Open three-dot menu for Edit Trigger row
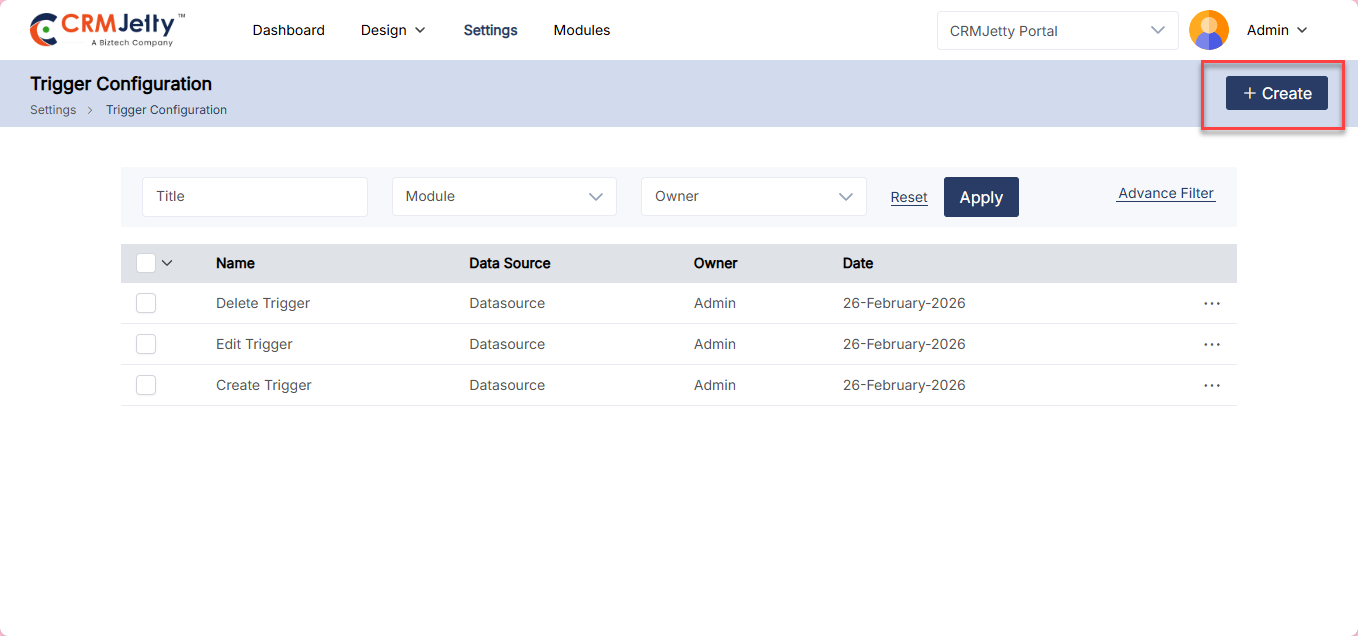The image size is (1358, 636). click(x=1211, y=344)
